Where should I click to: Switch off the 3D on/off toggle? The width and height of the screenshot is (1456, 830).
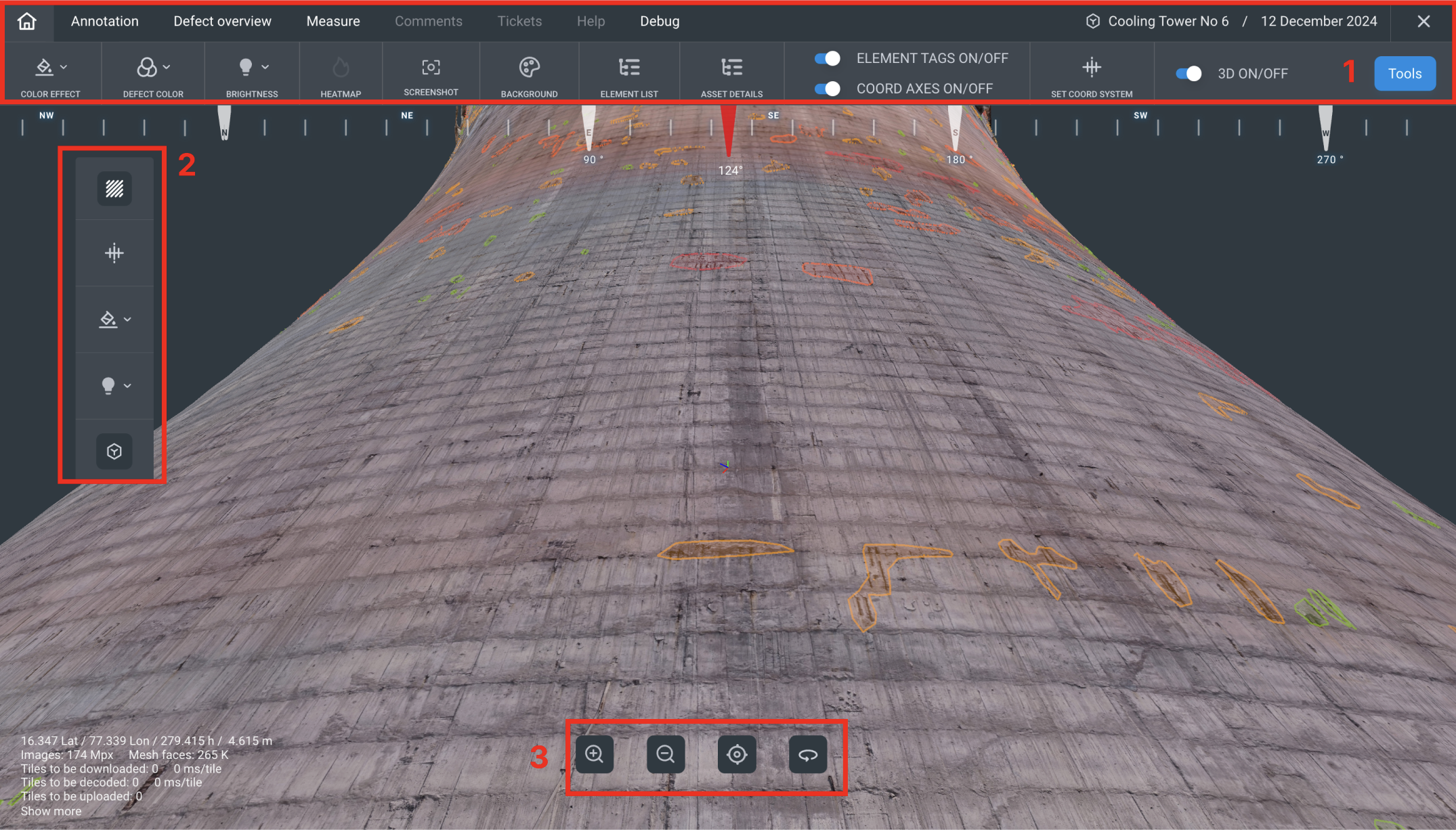click(1189, 74)
